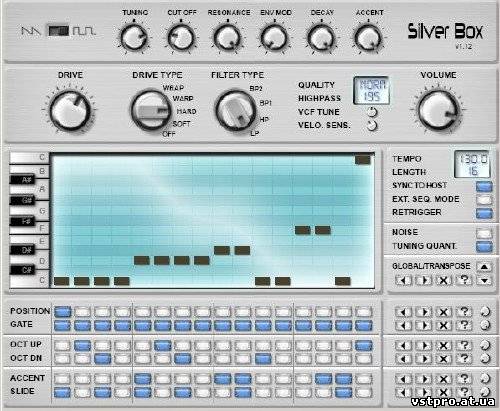500x411 pixels.
Task: Select the sawtooth waveform icon
Action: [31, 31]
